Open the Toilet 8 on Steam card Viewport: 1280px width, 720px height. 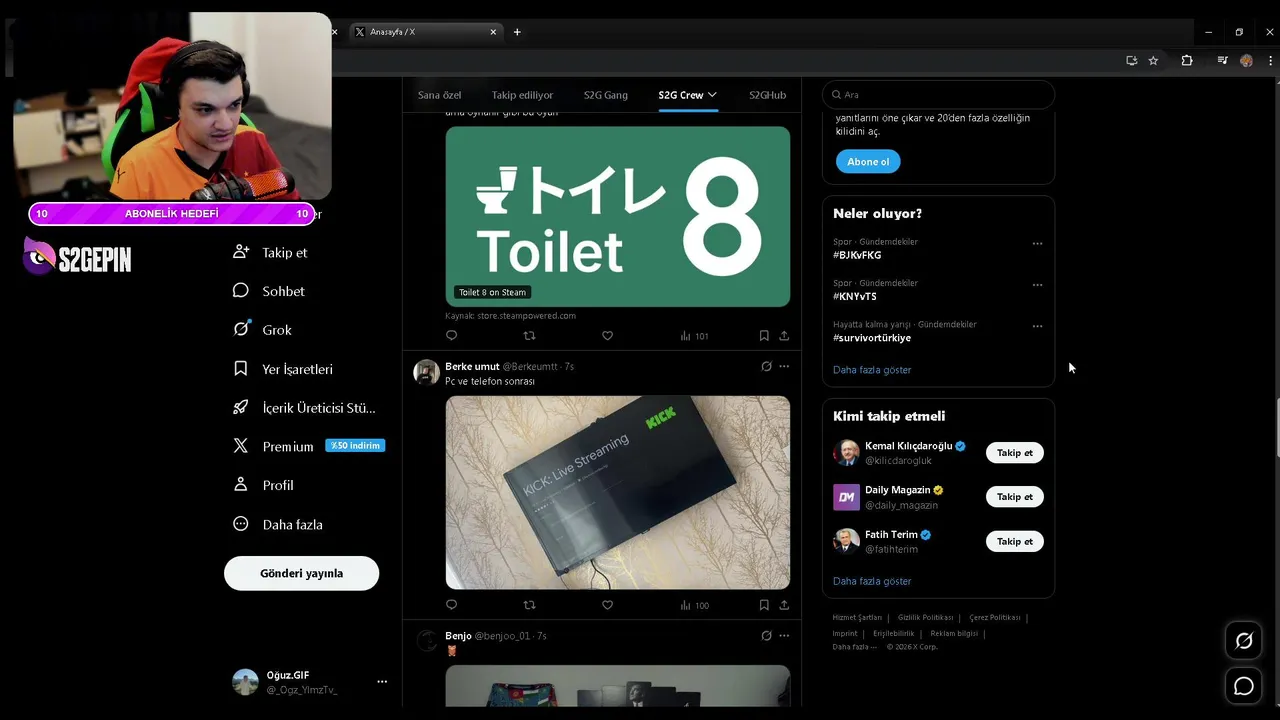coord(617,216)
